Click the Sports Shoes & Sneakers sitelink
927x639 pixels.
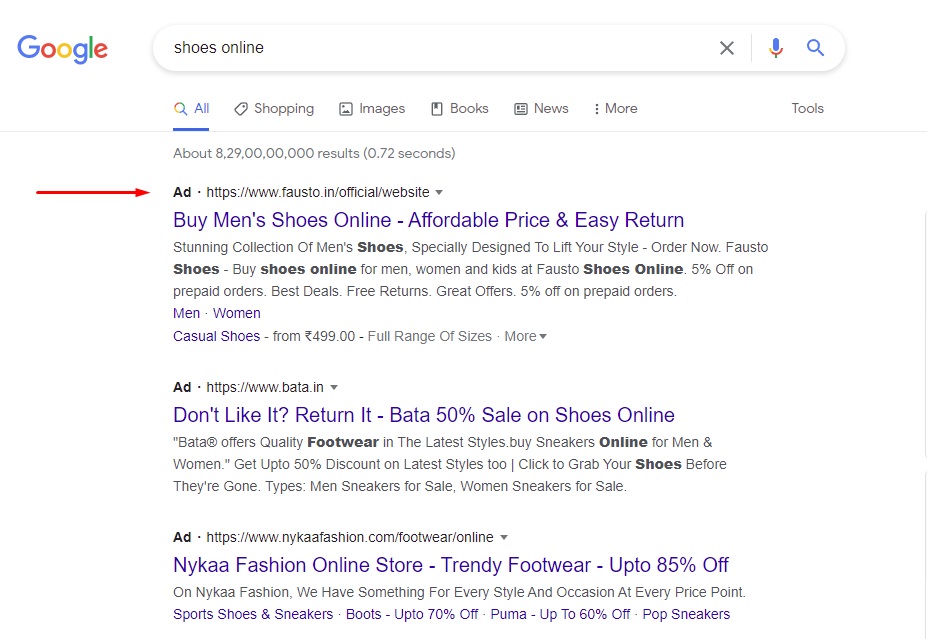coord(252,614)
